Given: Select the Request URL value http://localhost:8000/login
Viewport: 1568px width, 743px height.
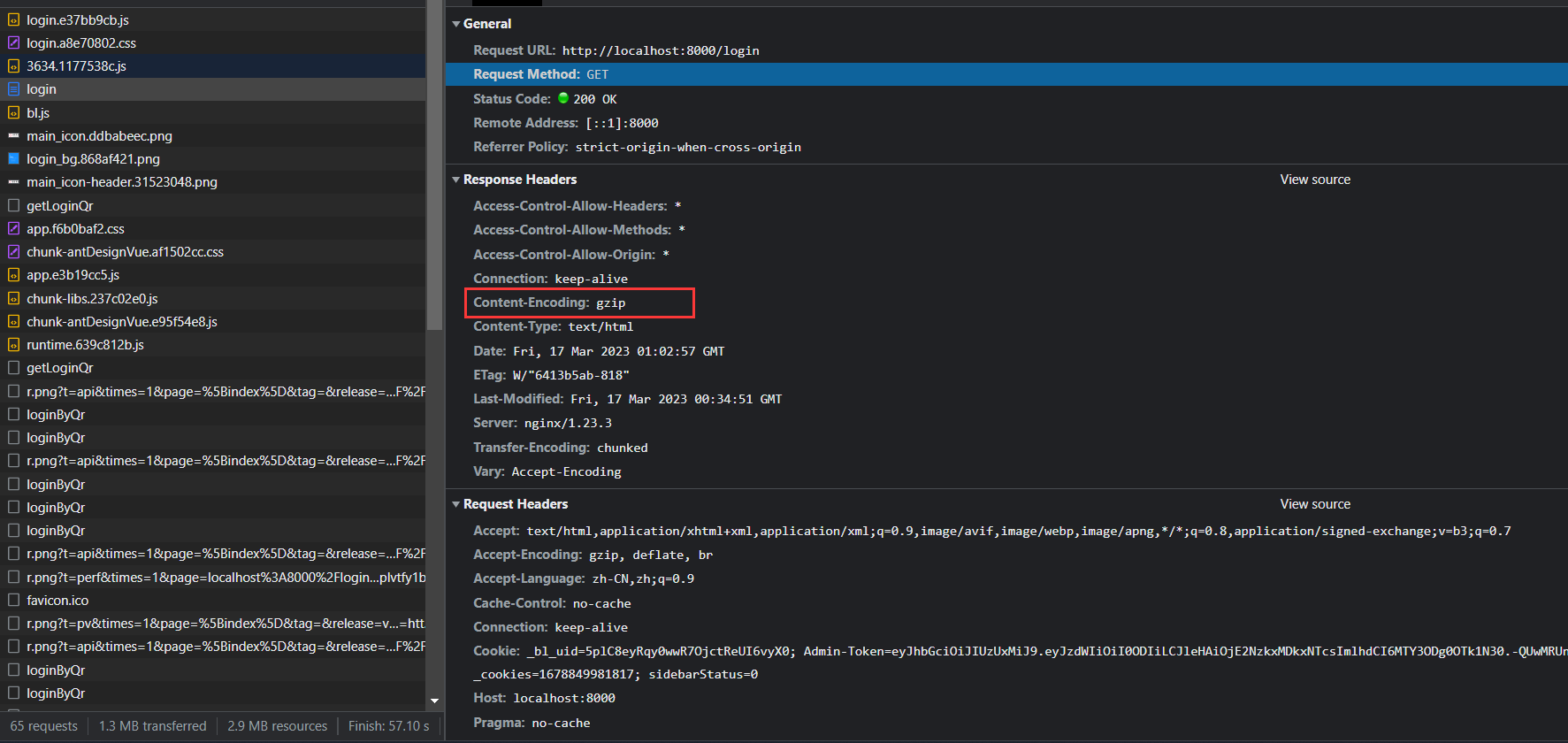Looking at the screenshot, I should coord(661,50).
